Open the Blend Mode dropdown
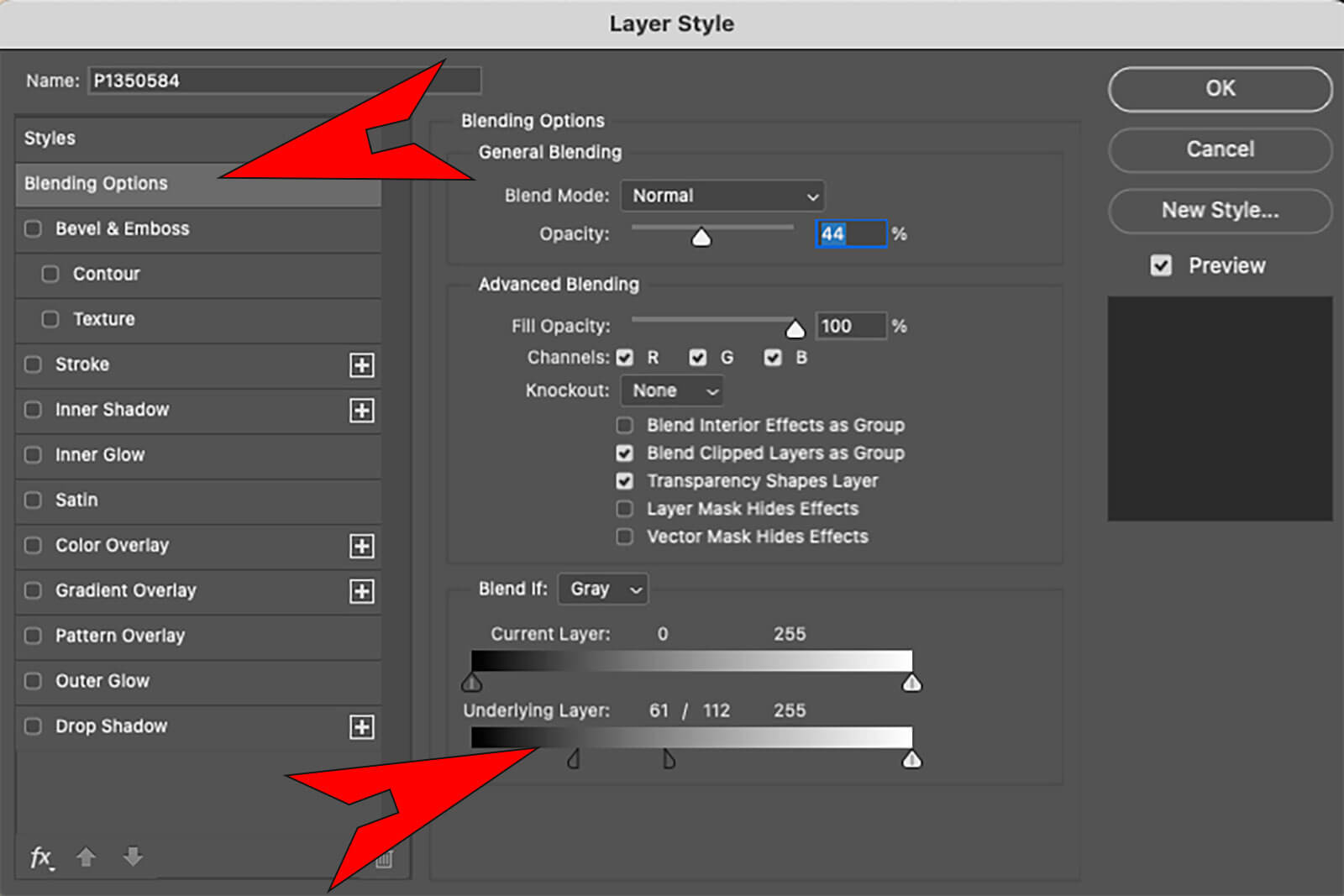This screenshot has width=1344, height=896. (x=722, y=196)
